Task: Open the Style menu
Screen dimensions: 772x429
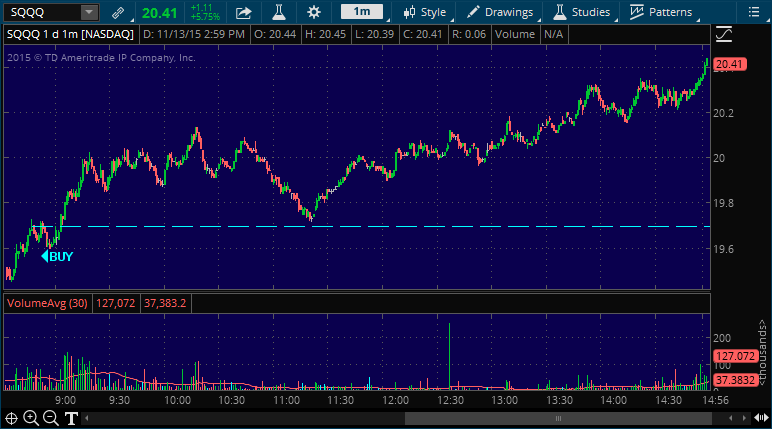Action: (424, 12)
